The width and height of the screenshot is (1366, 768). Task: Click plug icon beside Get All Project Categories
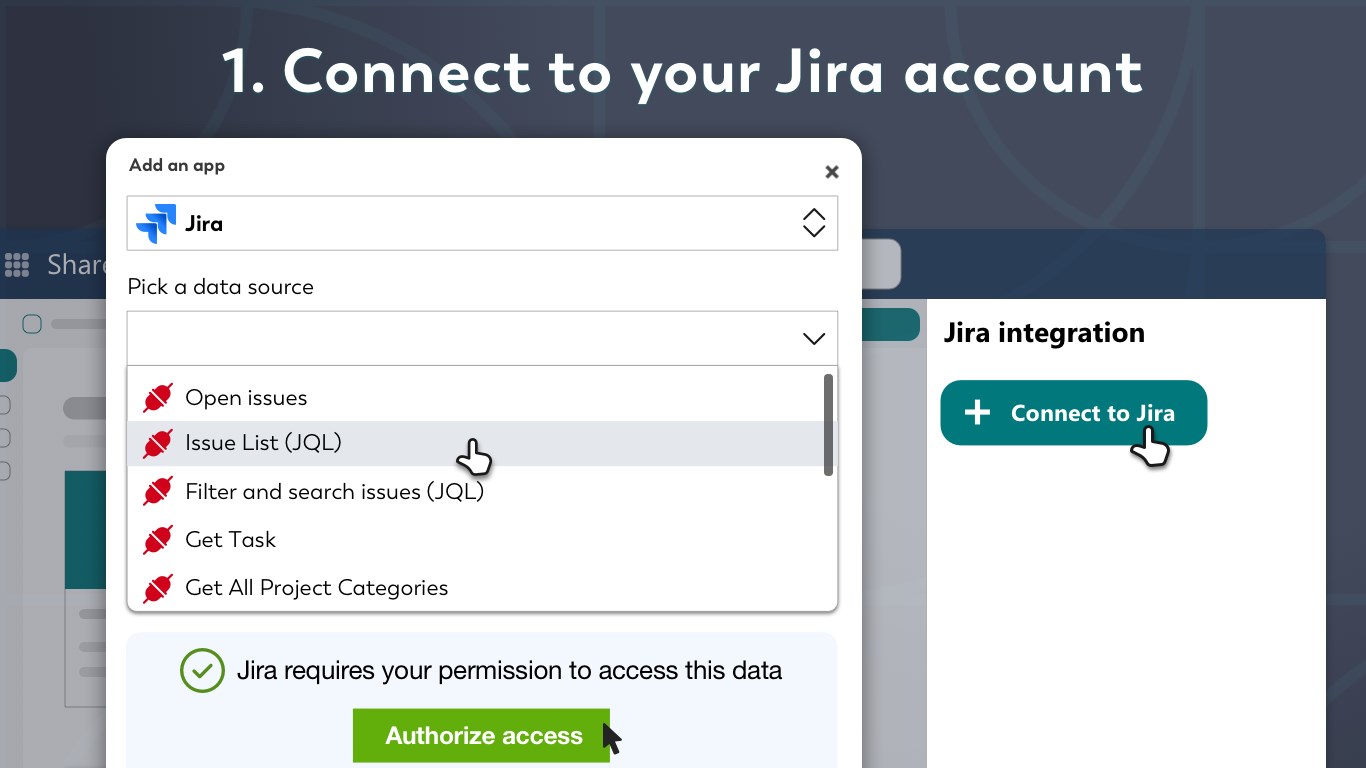[158, 588]
